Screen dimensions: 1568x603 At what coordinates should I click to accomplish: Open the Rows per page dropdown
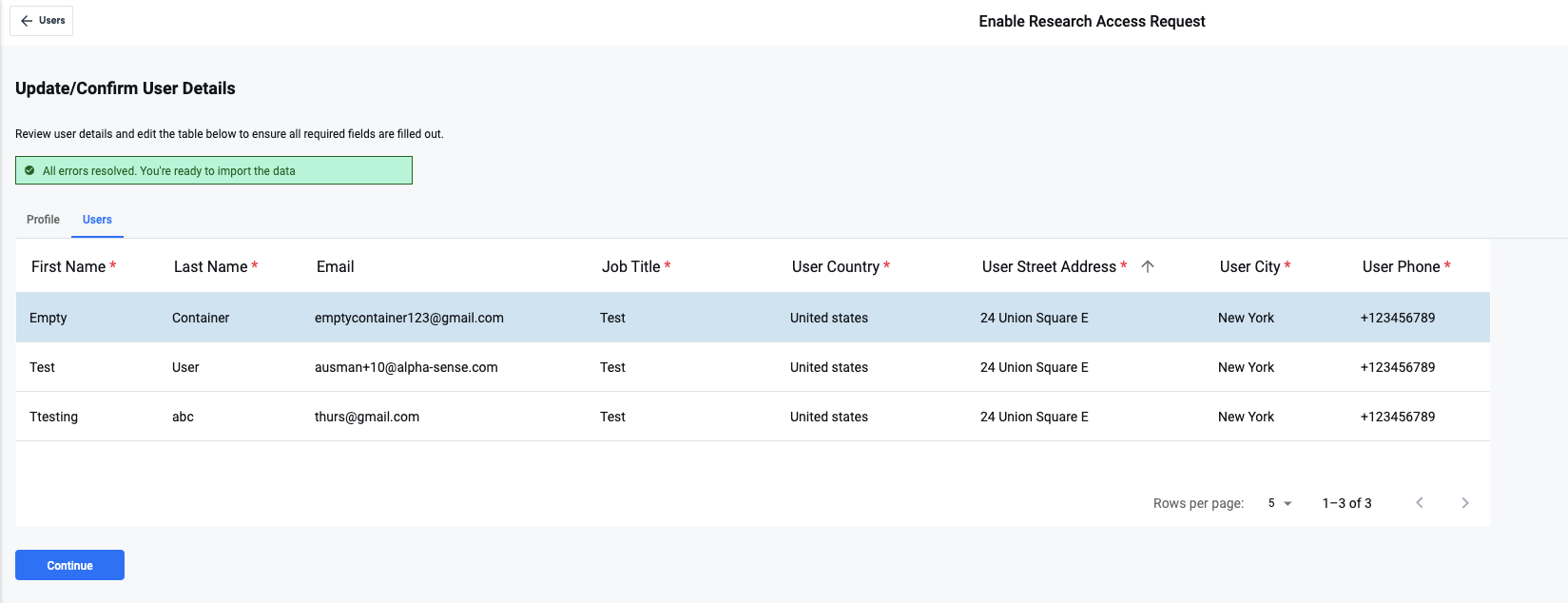coord(1280,503)
